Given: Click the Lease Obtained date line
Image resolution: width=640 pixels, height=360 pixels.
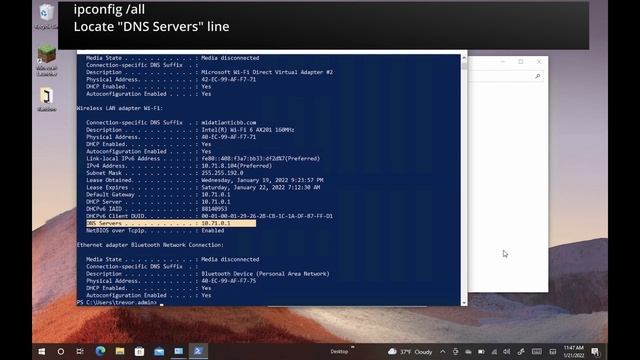Looking at the screenshot, I should click(204, 180).
